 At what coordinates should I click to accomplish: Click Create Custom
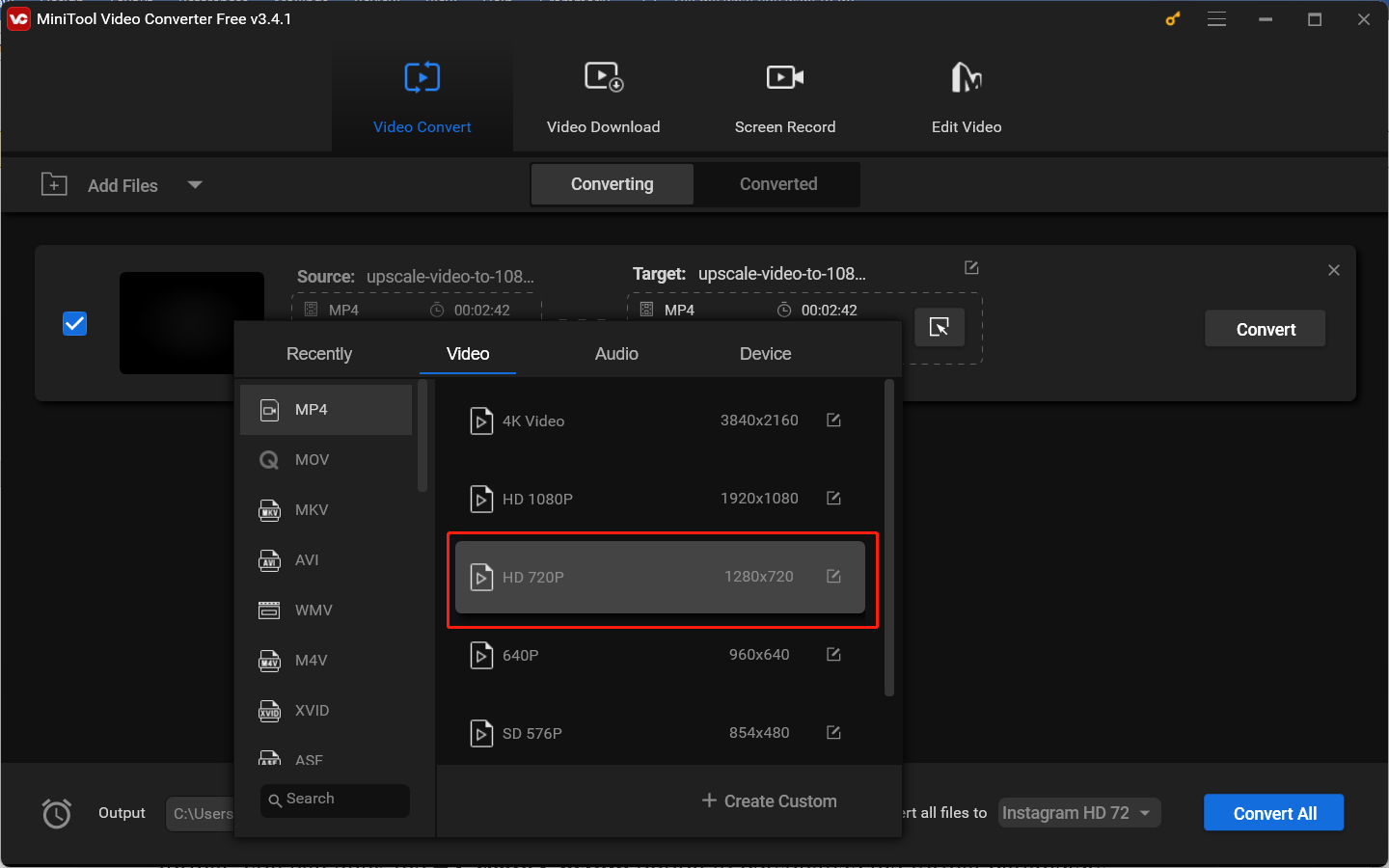(x=769, y=801)
